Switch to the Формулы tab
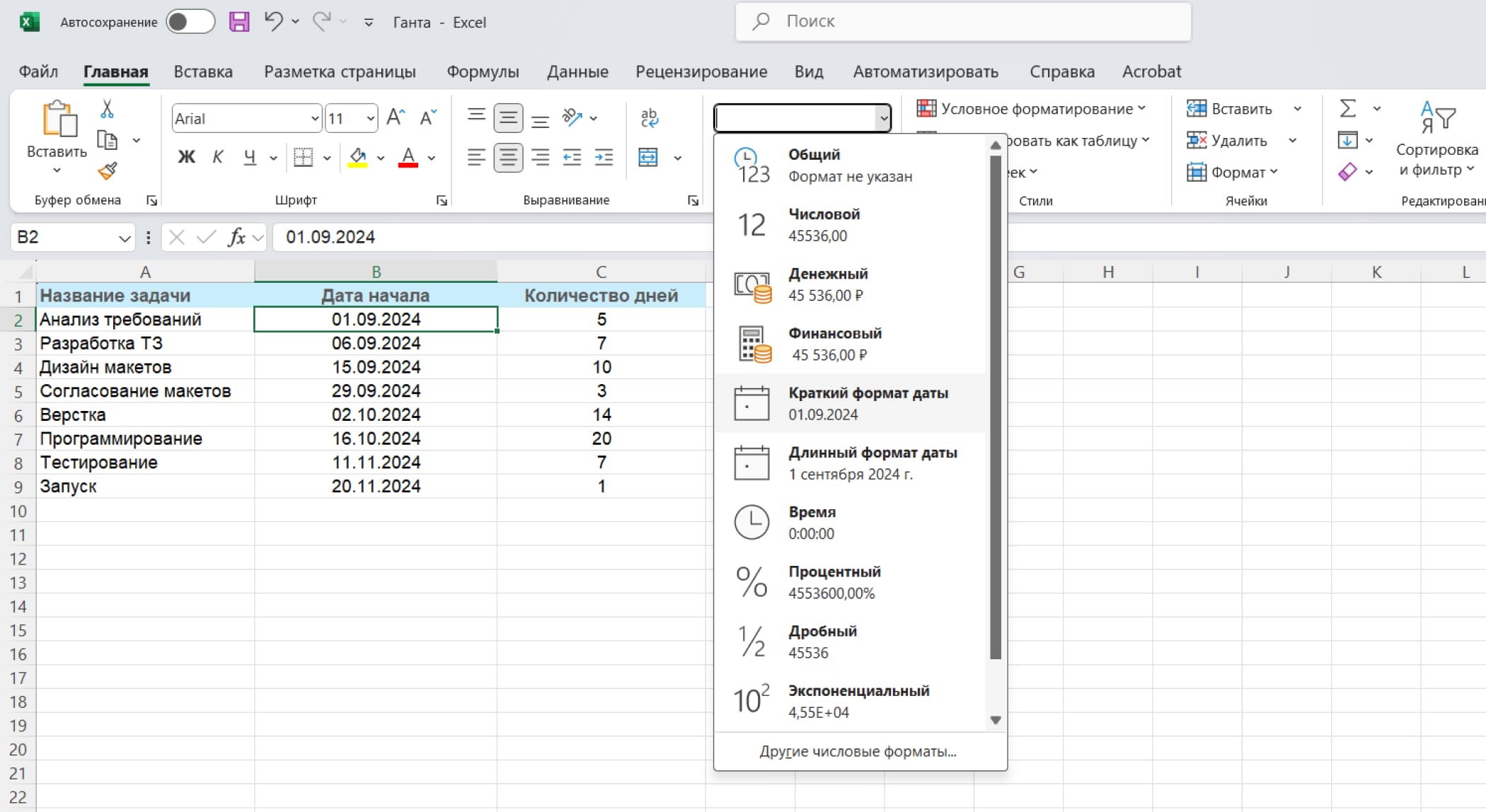Image resolution: width=1486 pixels, height=812 pixels. (x=483, y=71)
